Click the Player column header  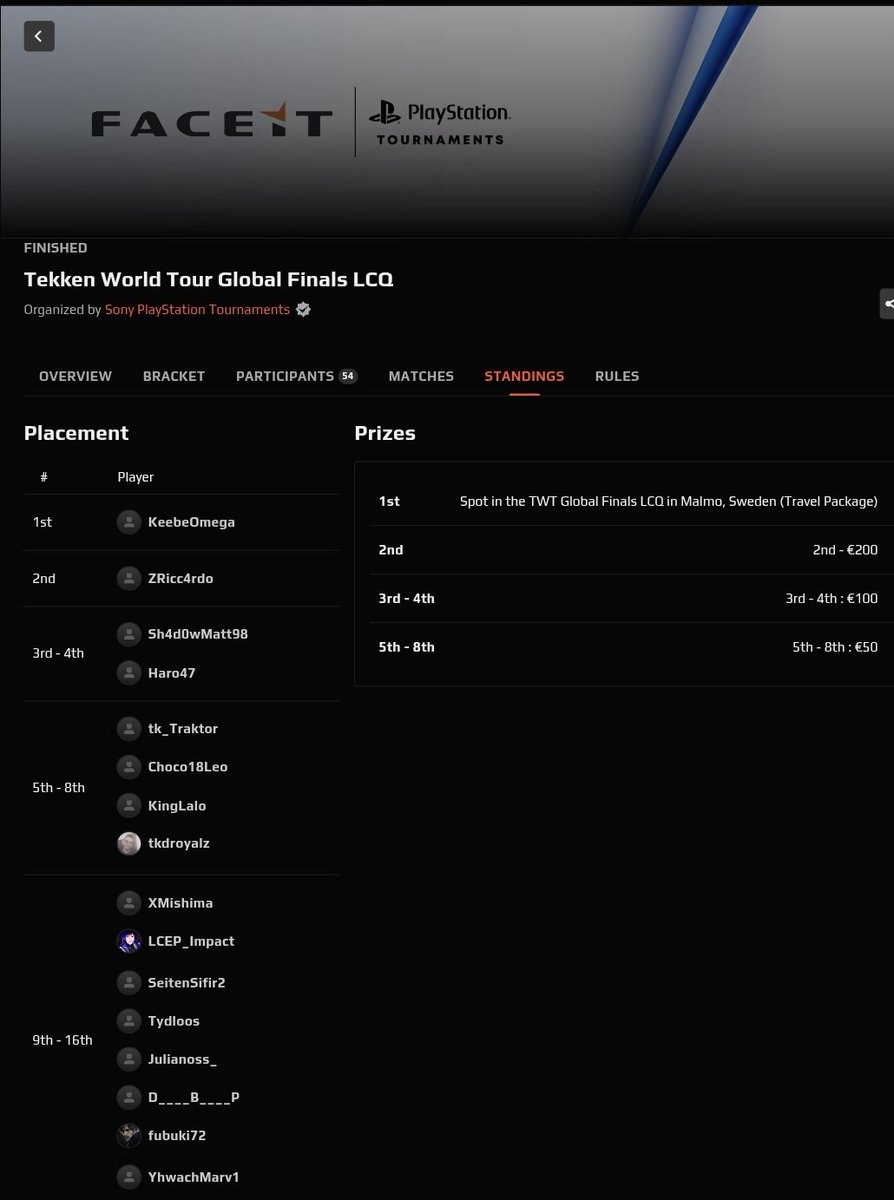pos(135,477)
